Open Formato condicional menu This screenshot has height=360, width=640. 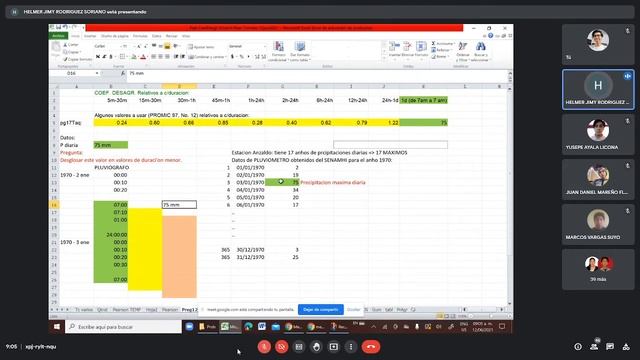[x=278, y=51]
